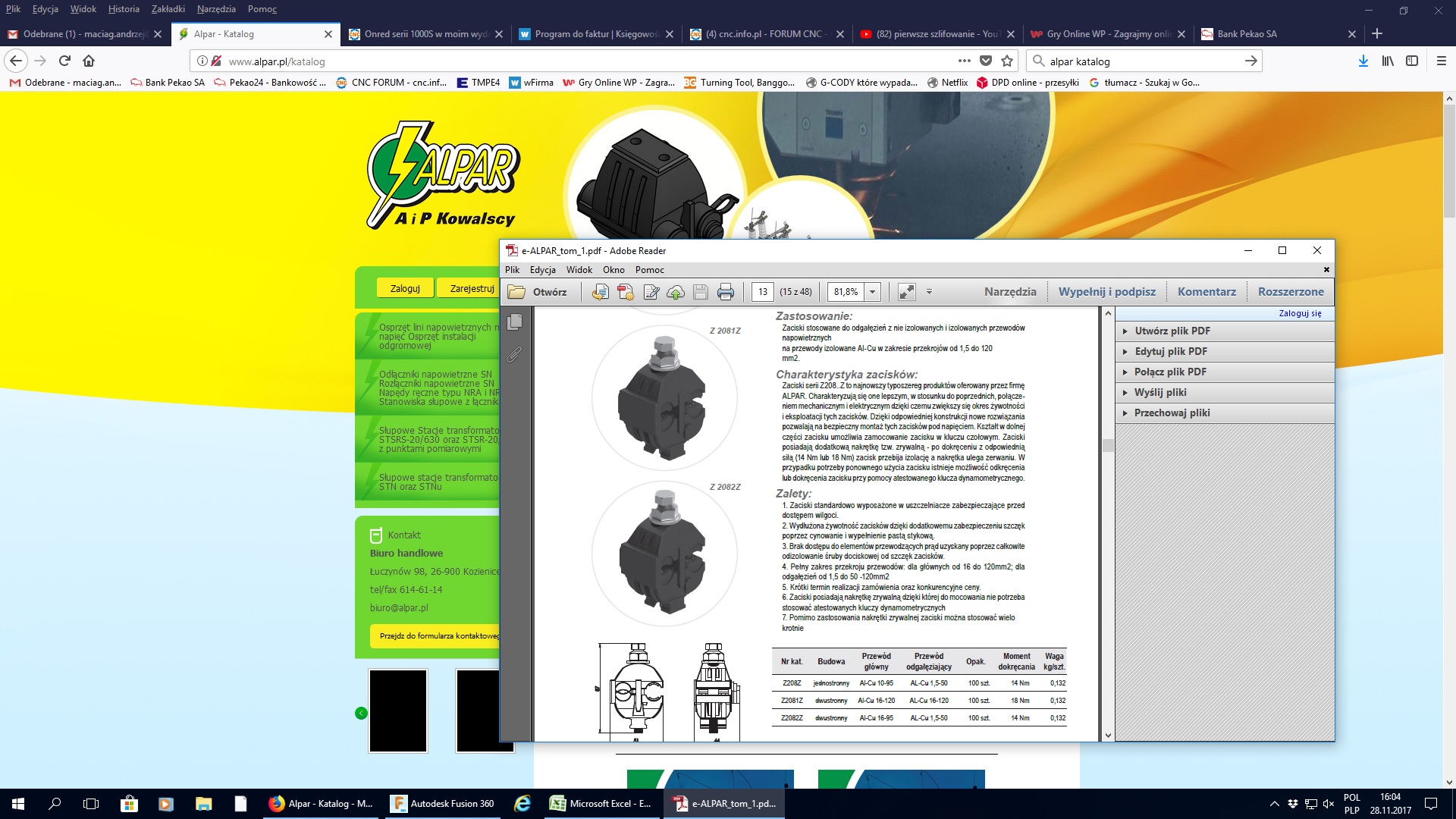Screen dimensions: 1456x819
Task: Open Edycja menu in Adobe Reader
Action: point(543,270)
